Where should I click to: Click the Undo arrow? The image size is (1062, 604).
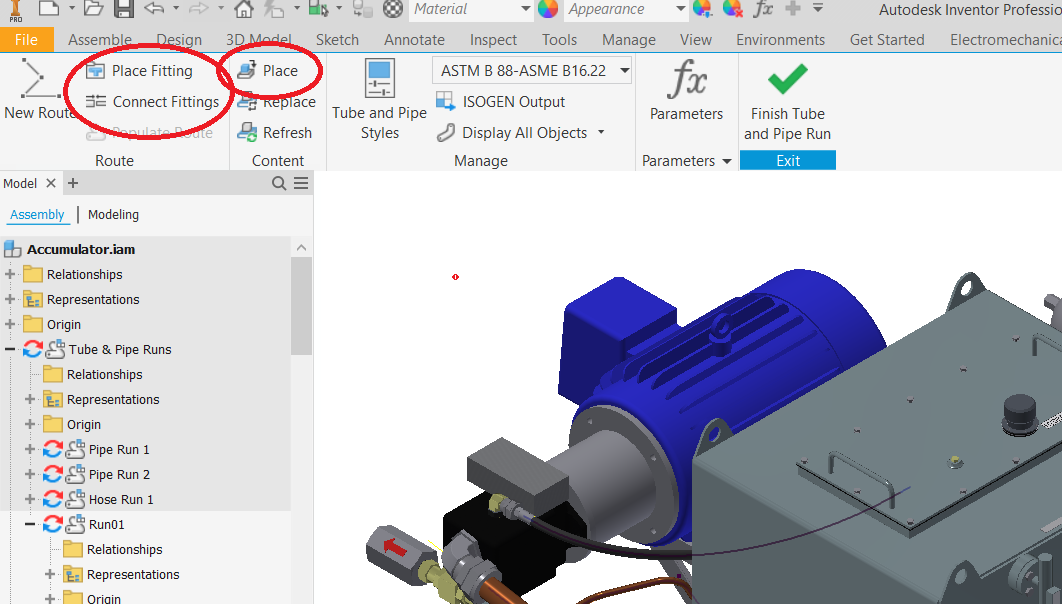click(154, 9)
